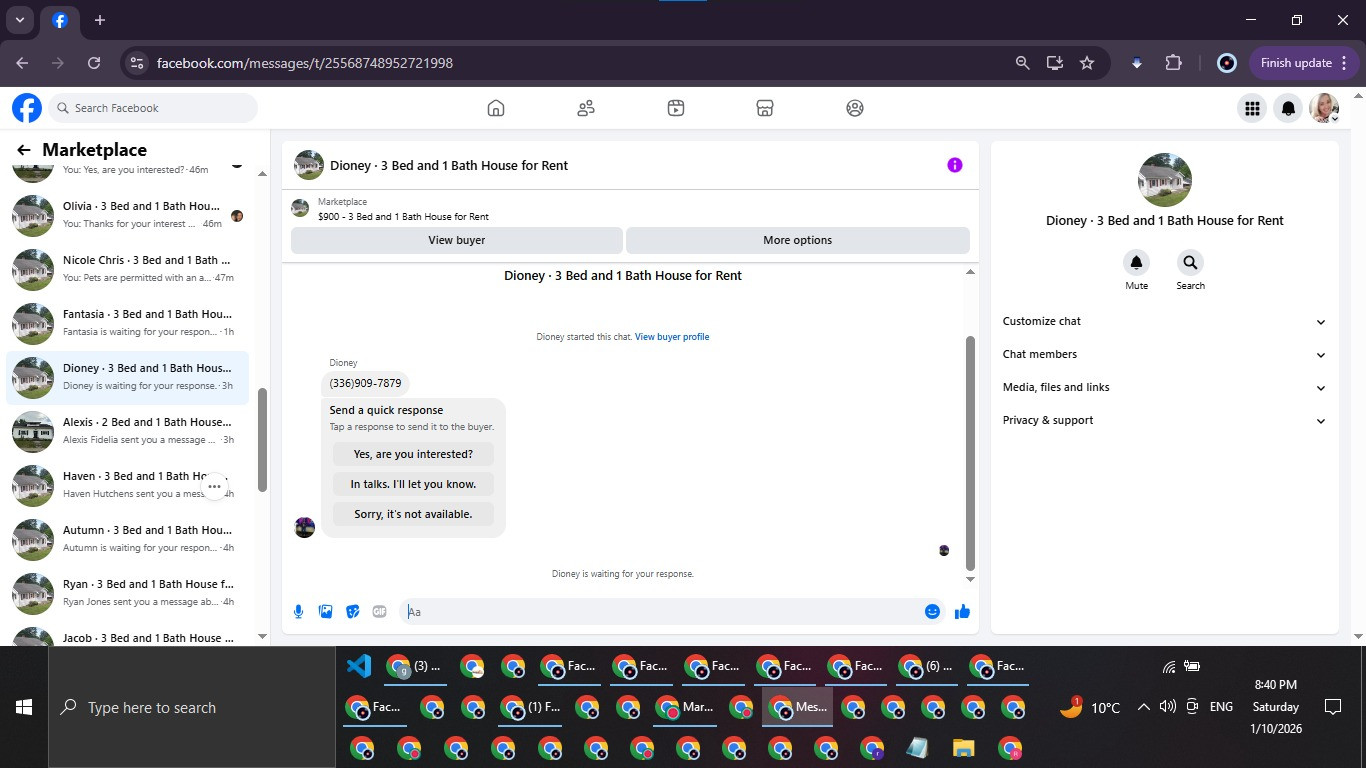
Task: Expand Customize chat section
Action: [x=1165, y=321]
